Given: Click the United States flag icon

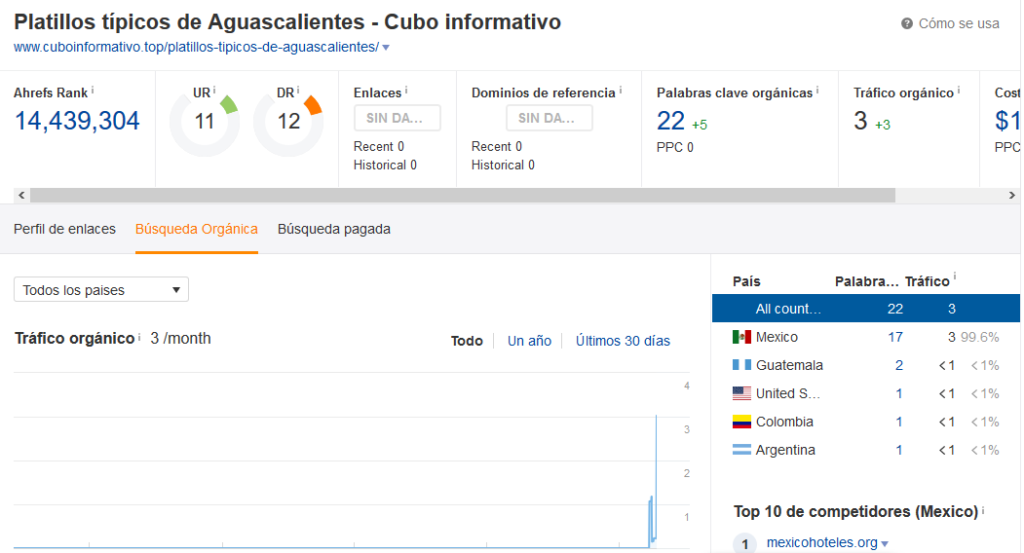Looking at the screenshot, I should click(x=741, y=393).
